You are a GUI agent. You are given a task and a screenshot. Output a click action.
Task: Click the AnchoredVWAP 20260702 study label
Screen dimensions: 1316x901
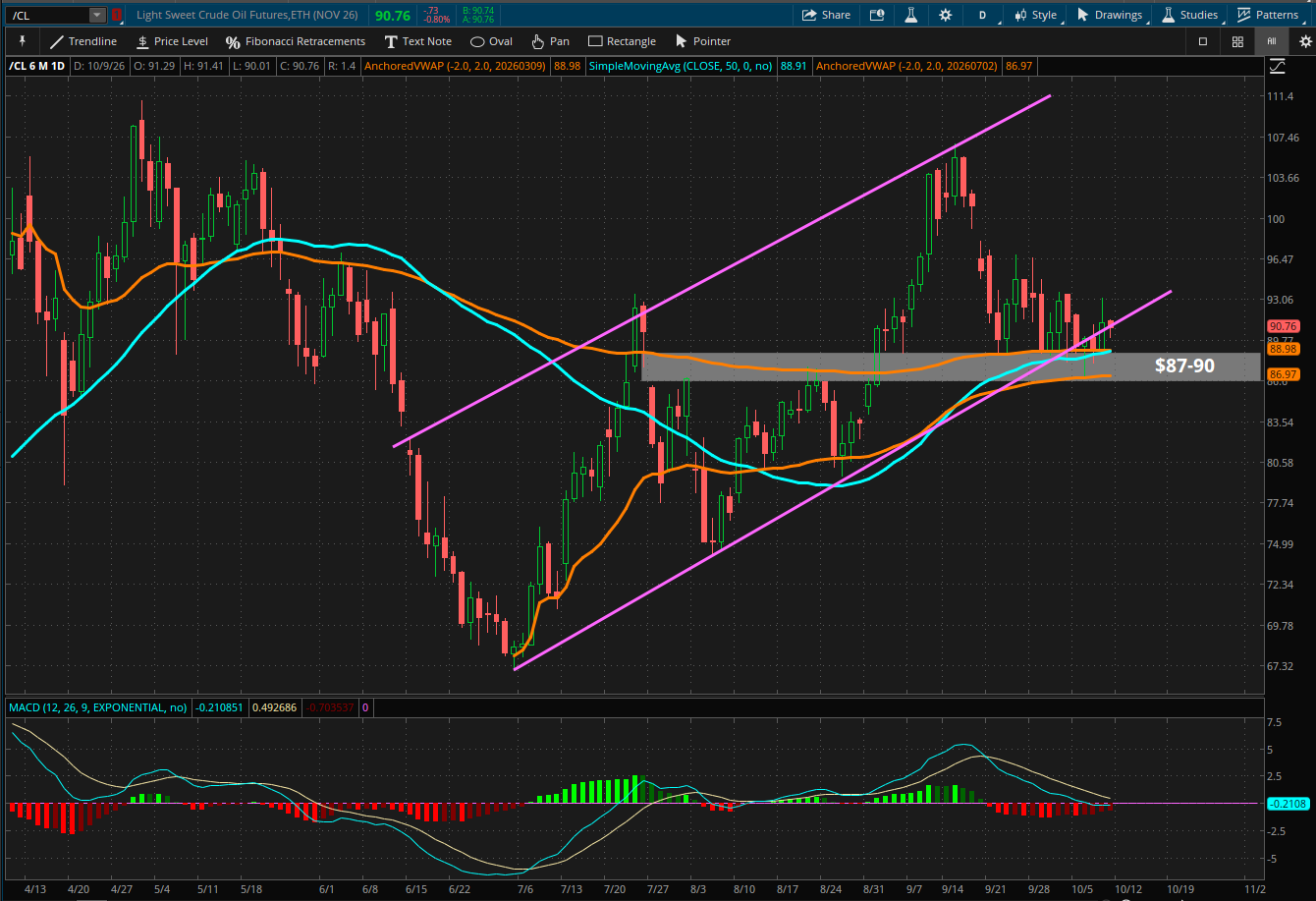[x=908, y=67]
